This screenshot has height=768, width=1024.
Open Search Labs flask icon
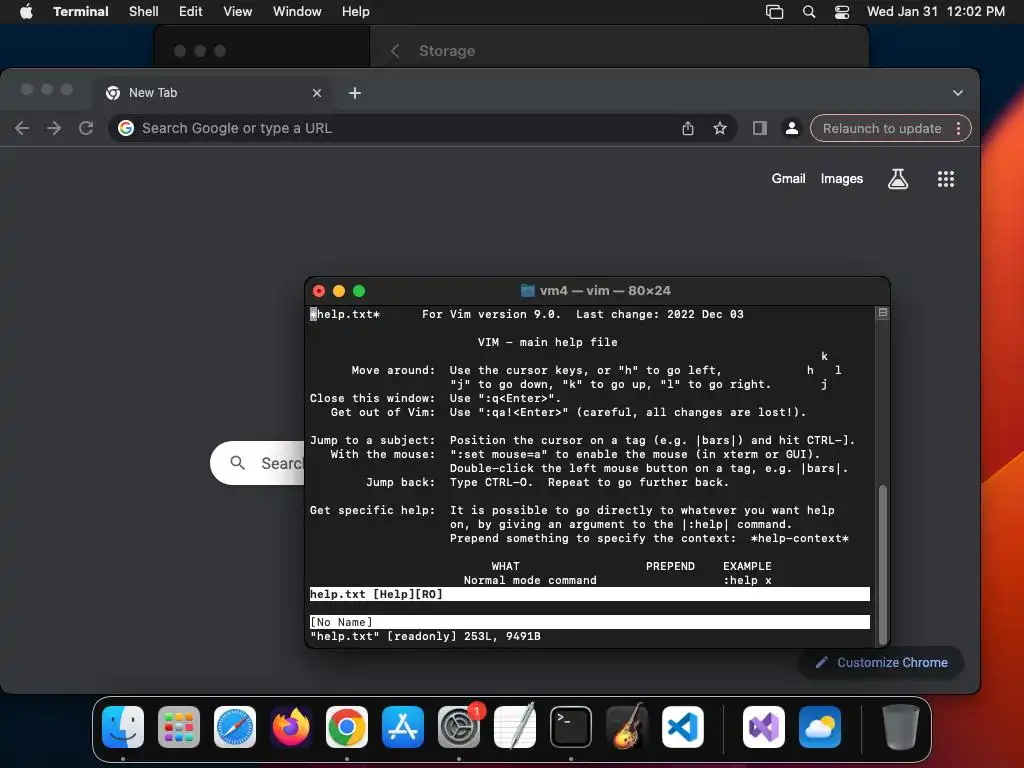coord(898,178)
